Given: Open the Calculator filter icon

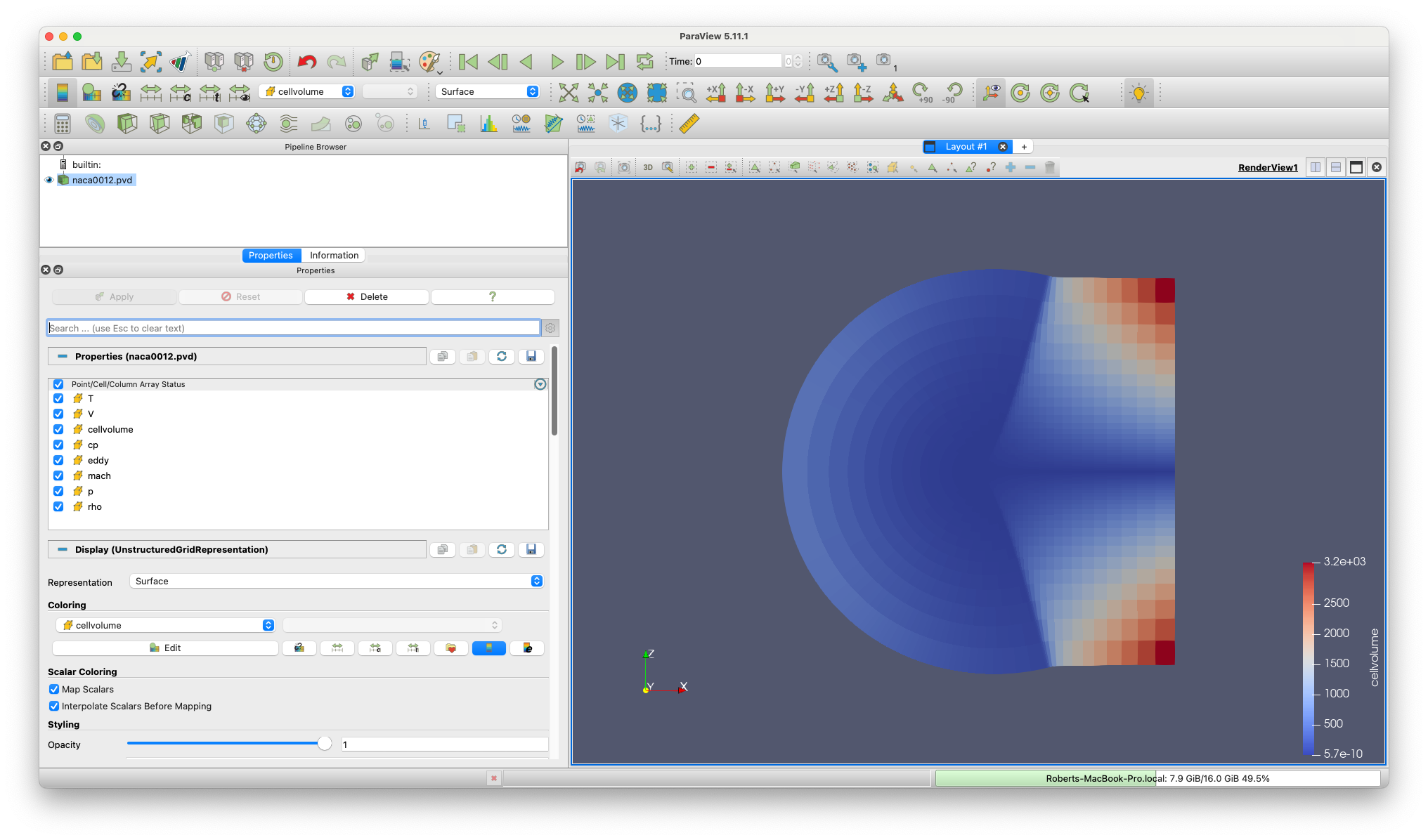Looking at the screenshot, I should (63, 124).
